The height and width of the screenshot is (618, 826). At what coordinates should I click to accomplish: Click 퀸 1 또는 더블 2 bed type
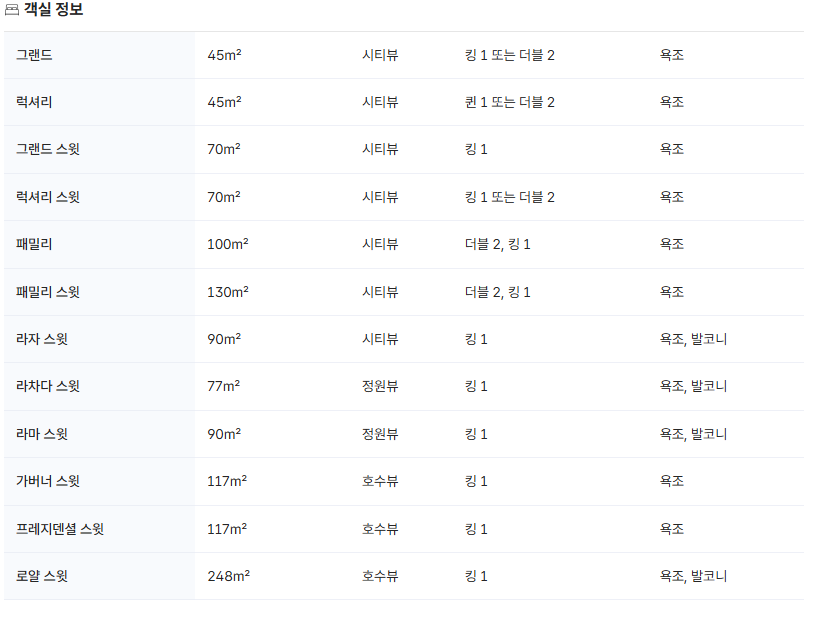[x=509, y=102]
